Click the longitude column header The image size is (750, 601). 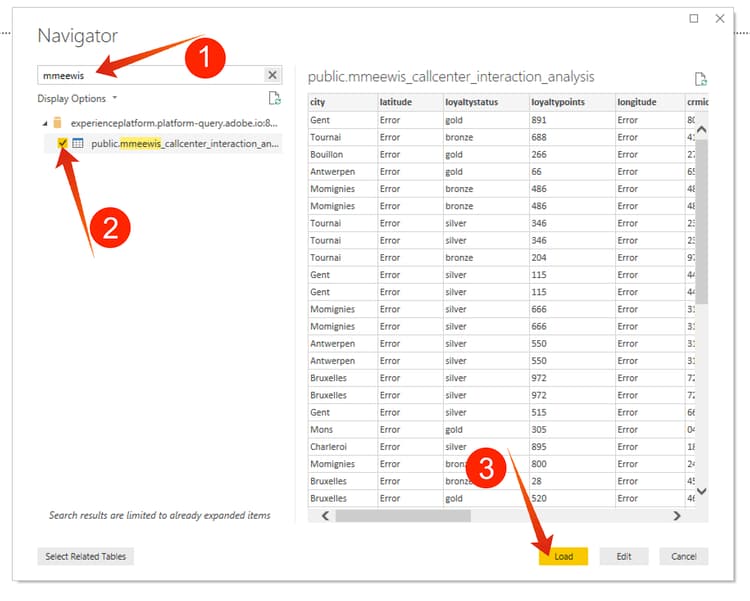(x=650, y=102)
